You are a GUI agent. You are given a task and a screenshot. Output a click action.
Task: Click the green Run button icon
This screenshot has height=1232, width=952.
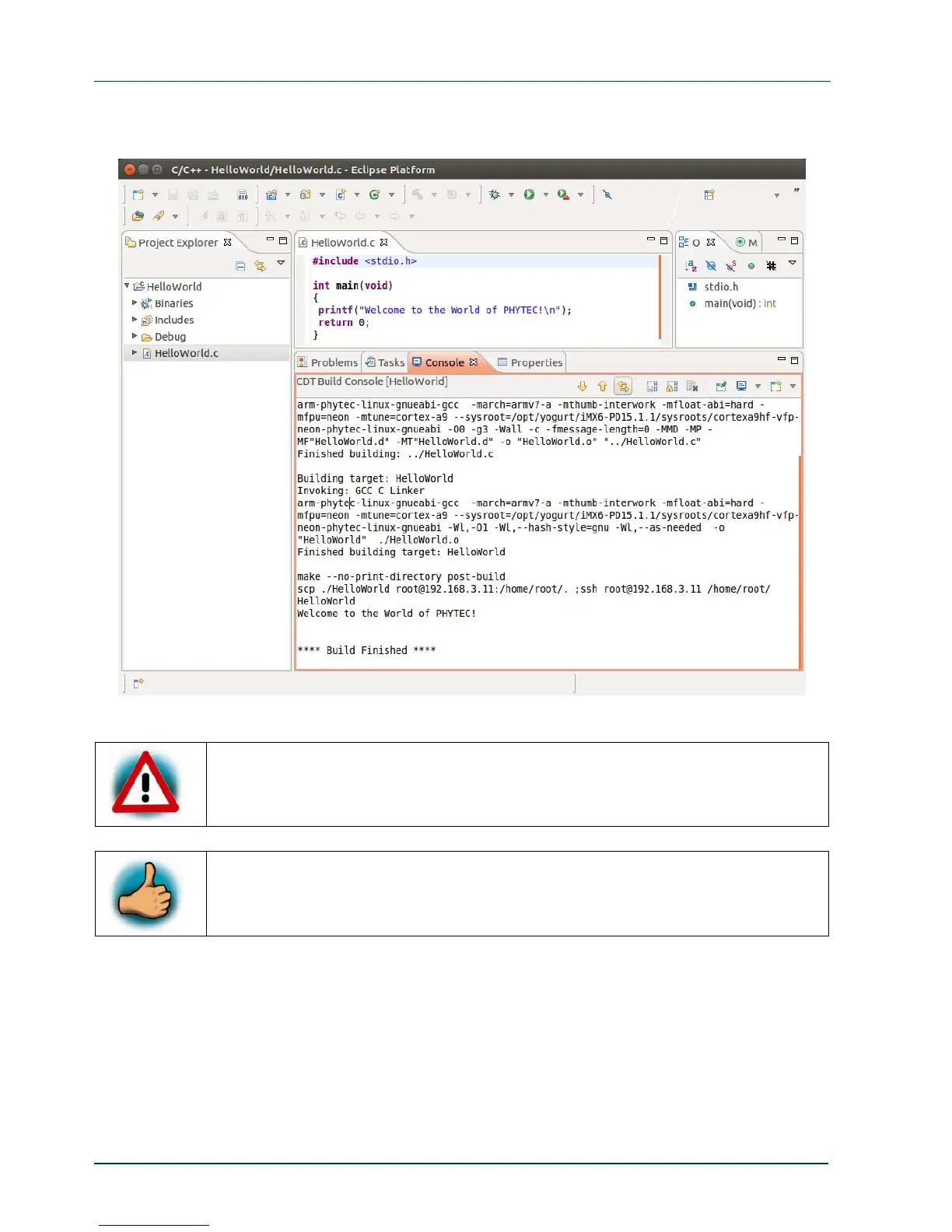pyautogui.click(x=529, y=194)
